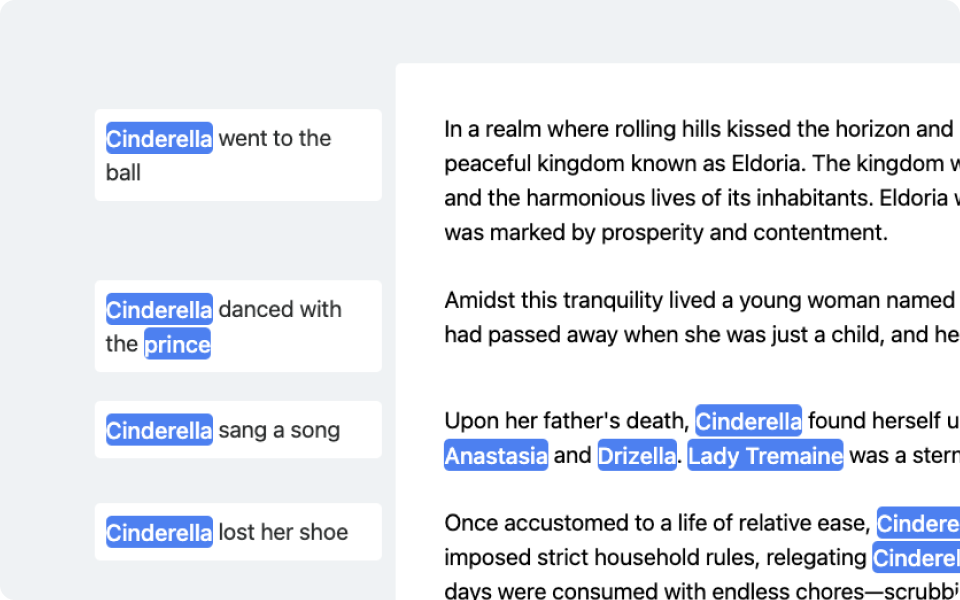Click the word 'ball' in the first card

click(123, 173)
